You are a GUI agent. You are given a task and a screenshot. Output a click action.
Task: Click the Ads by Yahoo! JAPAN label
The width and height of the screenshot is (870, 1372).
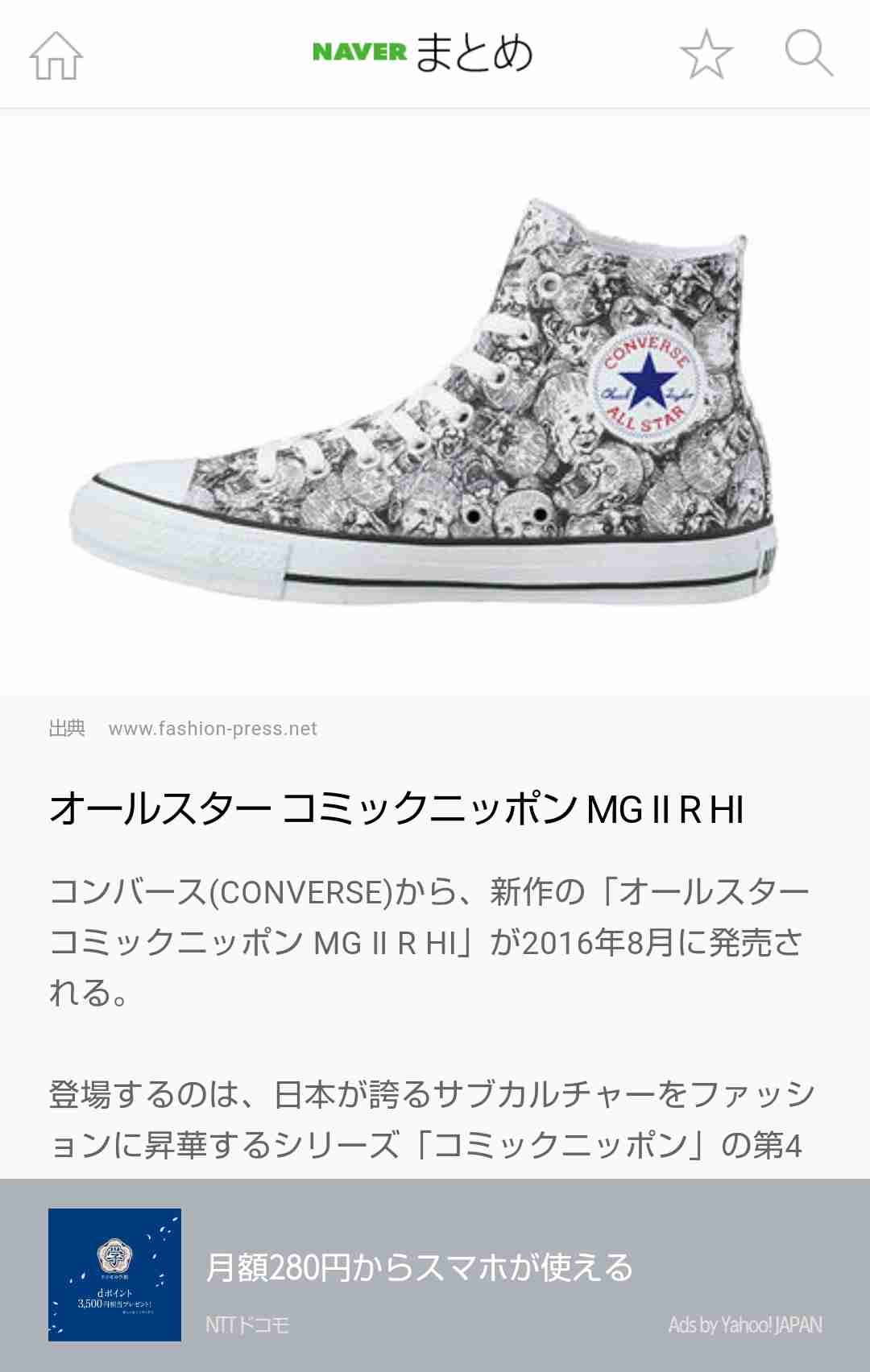(x=745, y=1325)
